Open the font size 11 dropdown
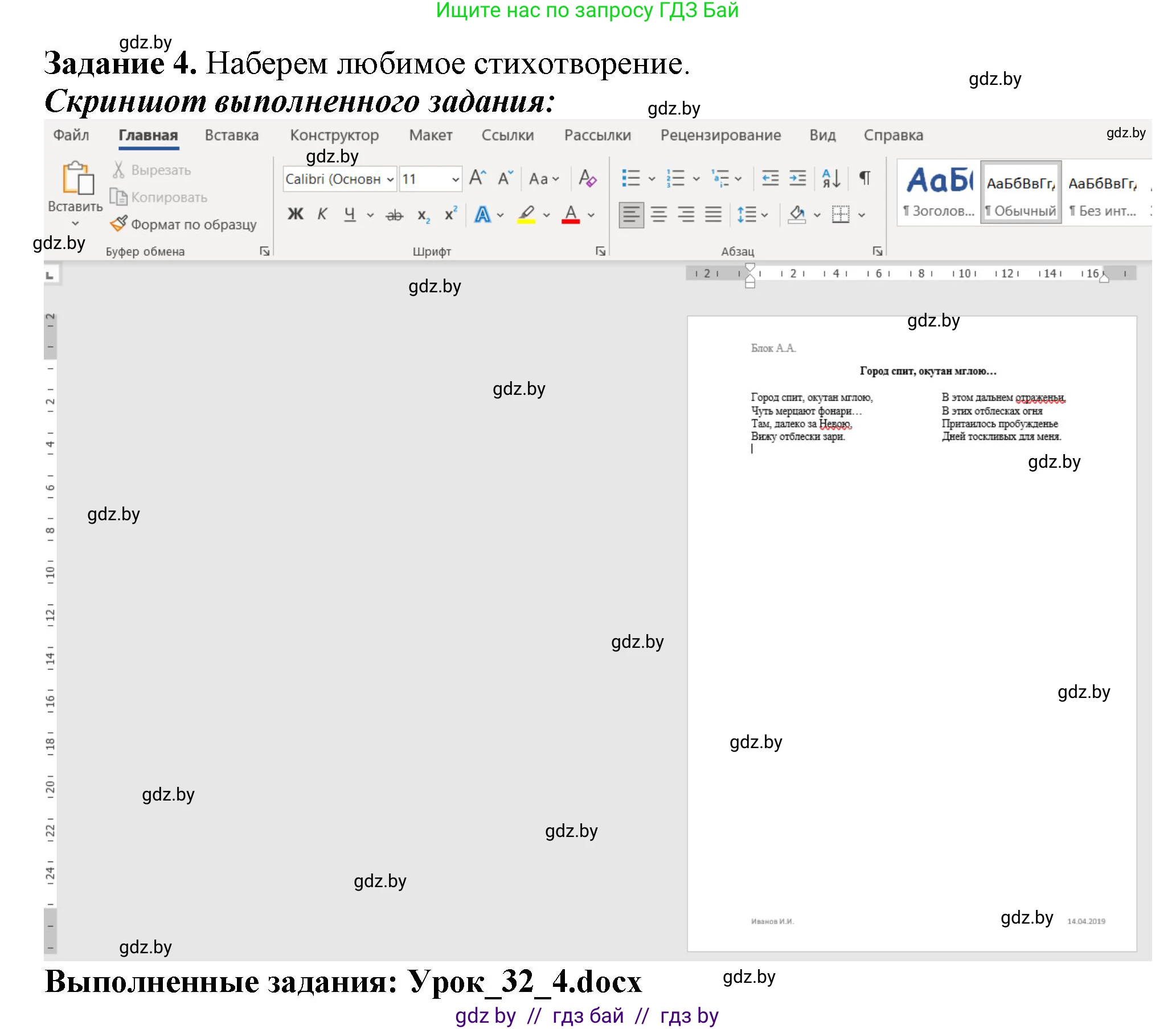The height and width of the screenshot is (1029, 1176). click(455, 179)
